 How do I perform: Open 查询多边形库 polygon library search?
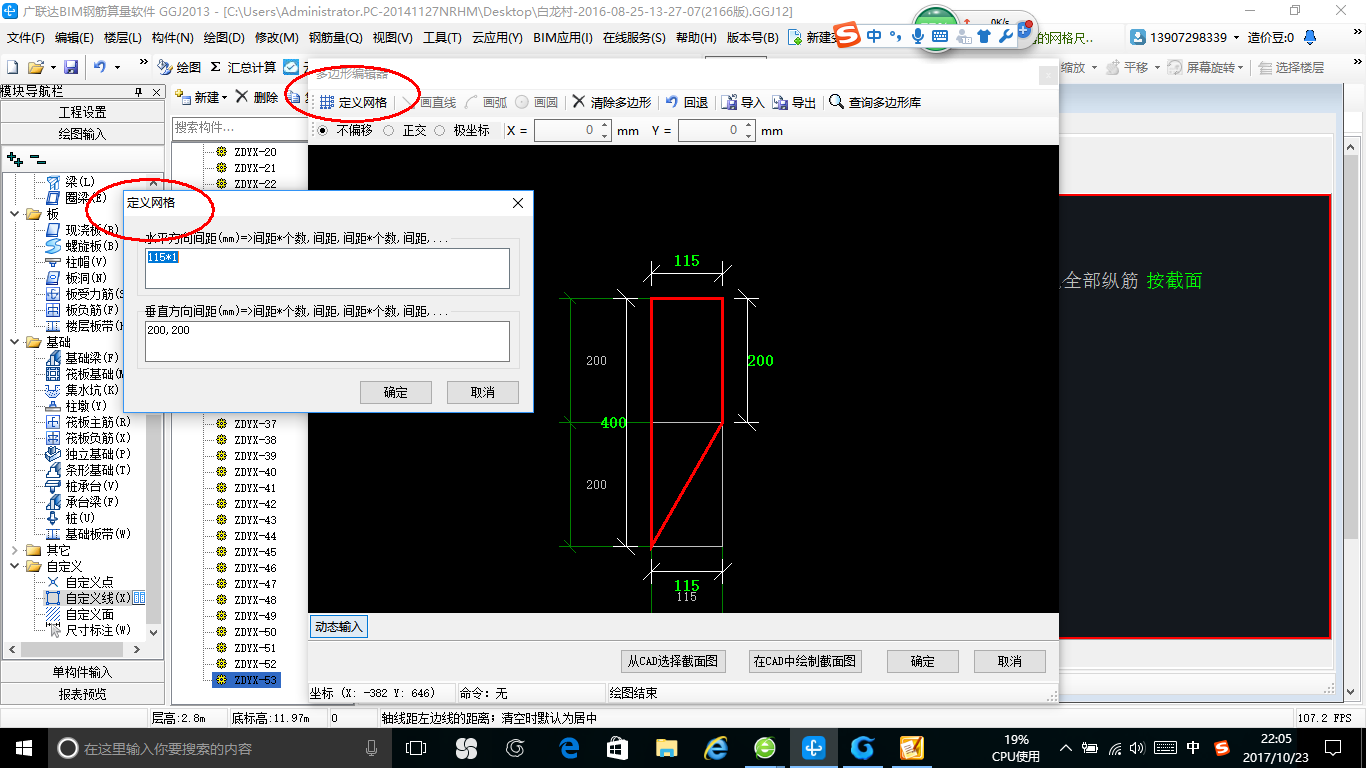[876, 102]
